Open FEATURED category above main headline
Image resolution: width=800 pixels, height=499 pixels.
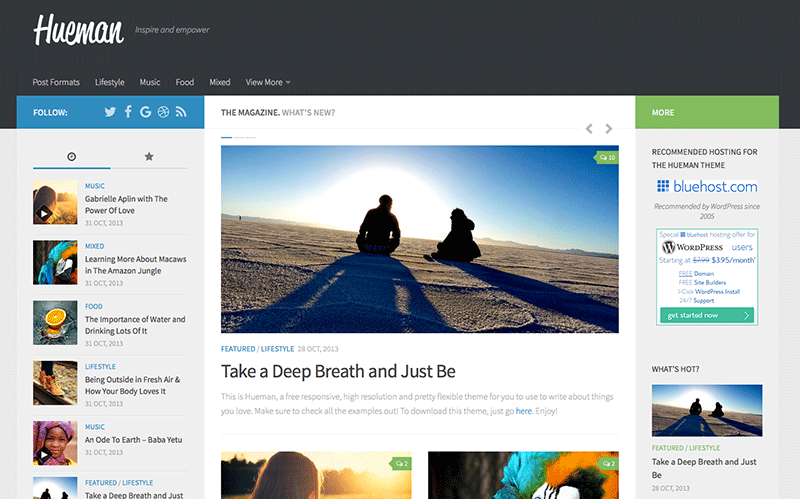[238, 349]
